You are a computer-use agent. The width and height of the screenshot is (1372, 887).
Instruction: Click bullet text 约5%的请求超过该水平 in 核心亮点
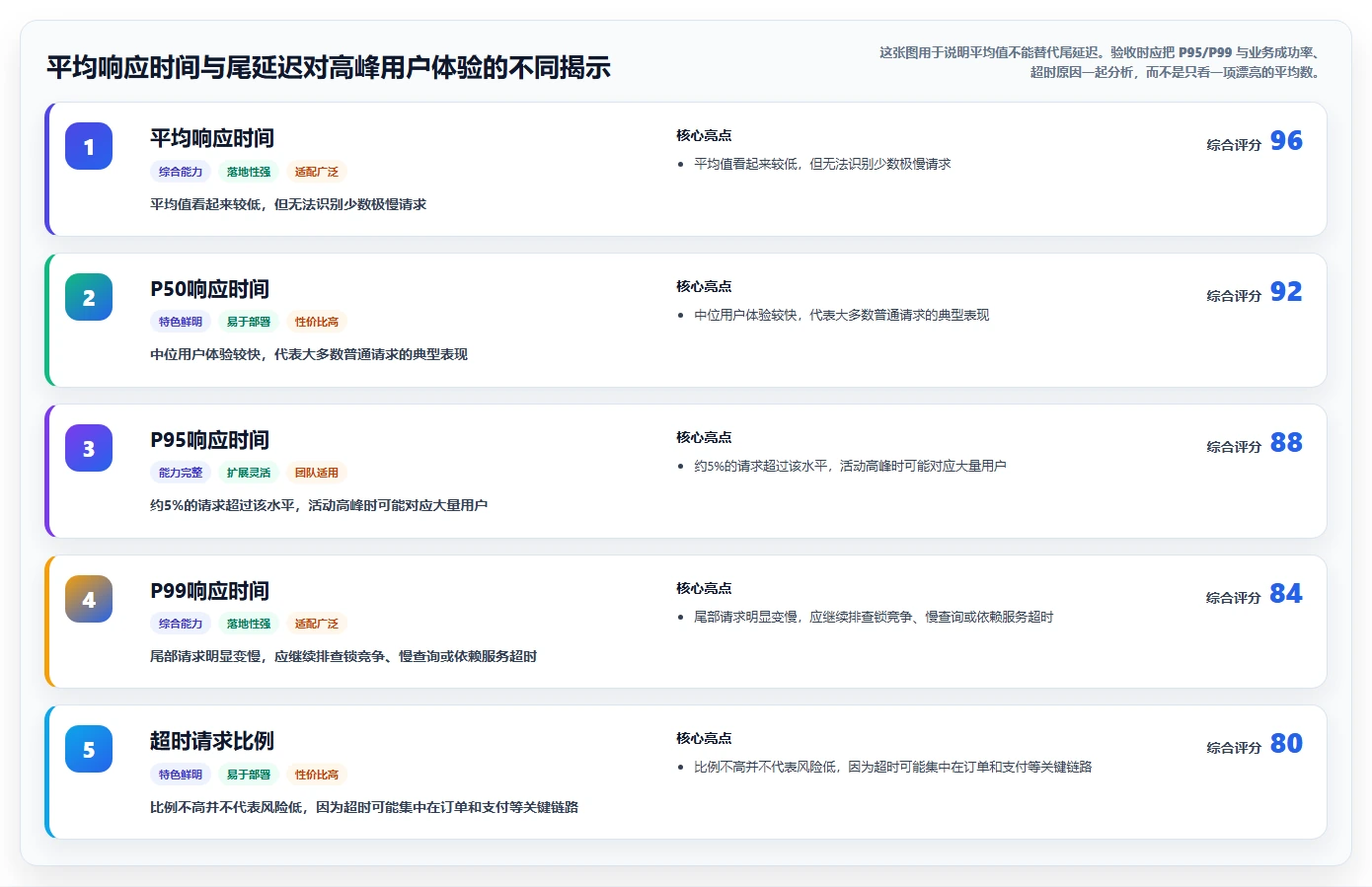click(x=850, y=467)
